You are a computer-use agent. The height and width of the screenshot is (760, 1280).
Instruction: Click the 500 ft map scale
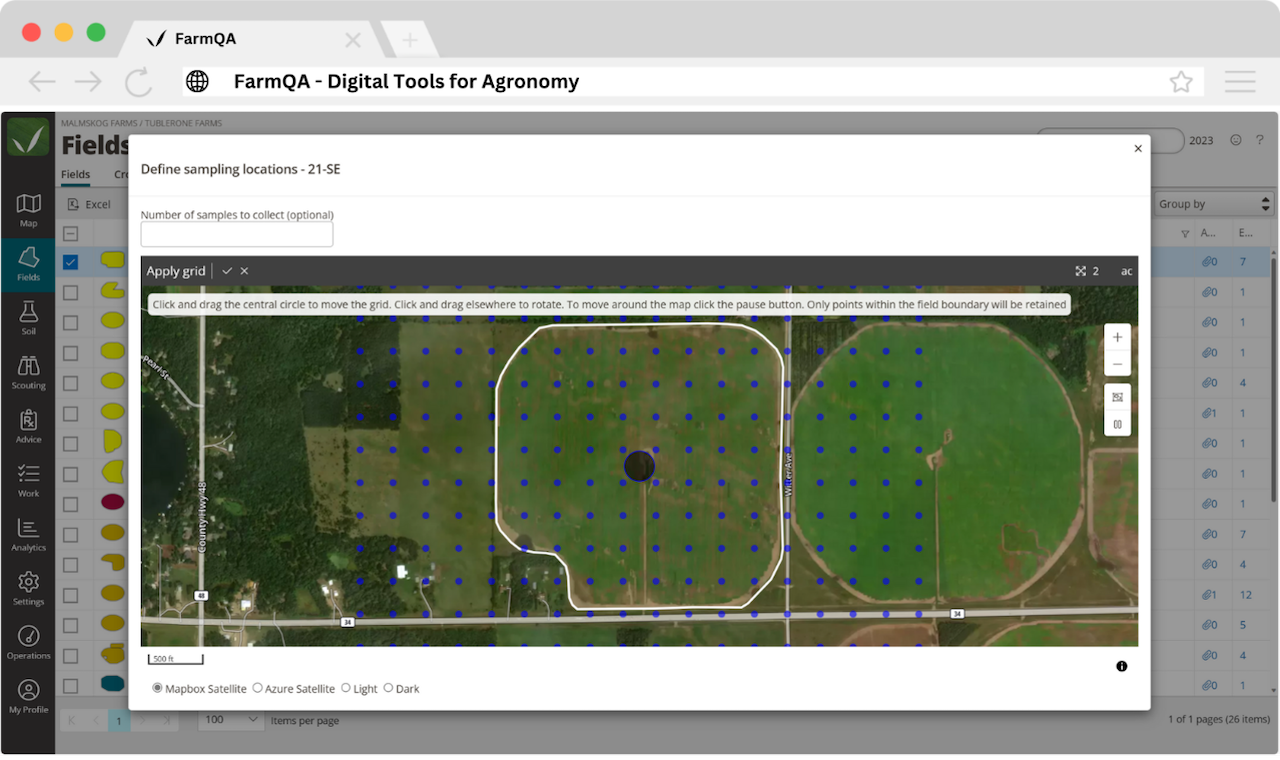tap(176, 658)
